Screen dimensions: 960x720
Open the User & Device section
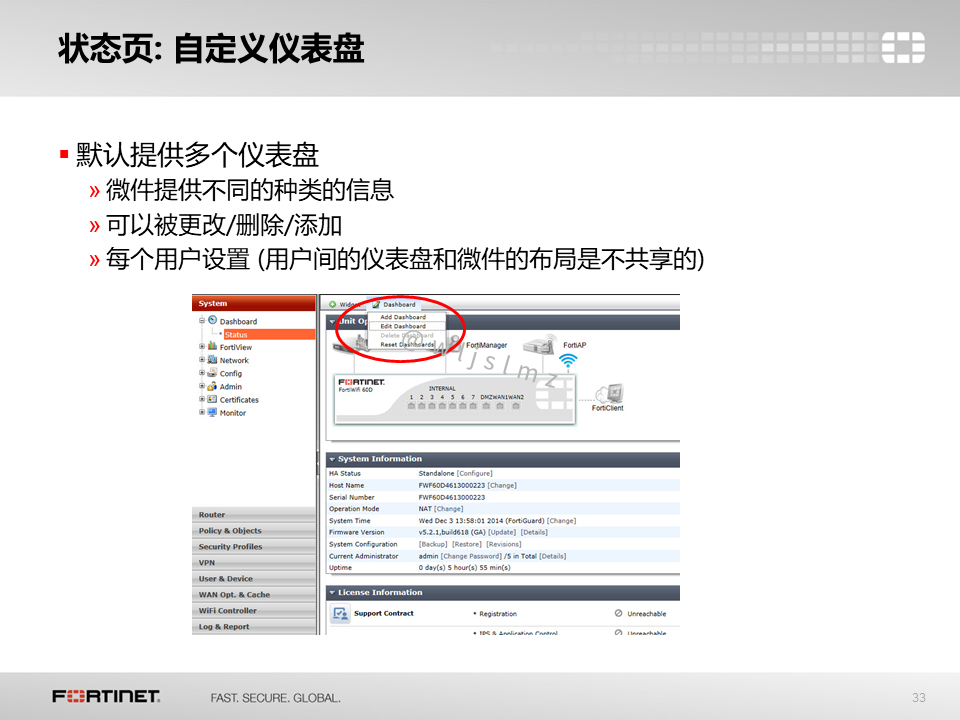tap(254, 578)
